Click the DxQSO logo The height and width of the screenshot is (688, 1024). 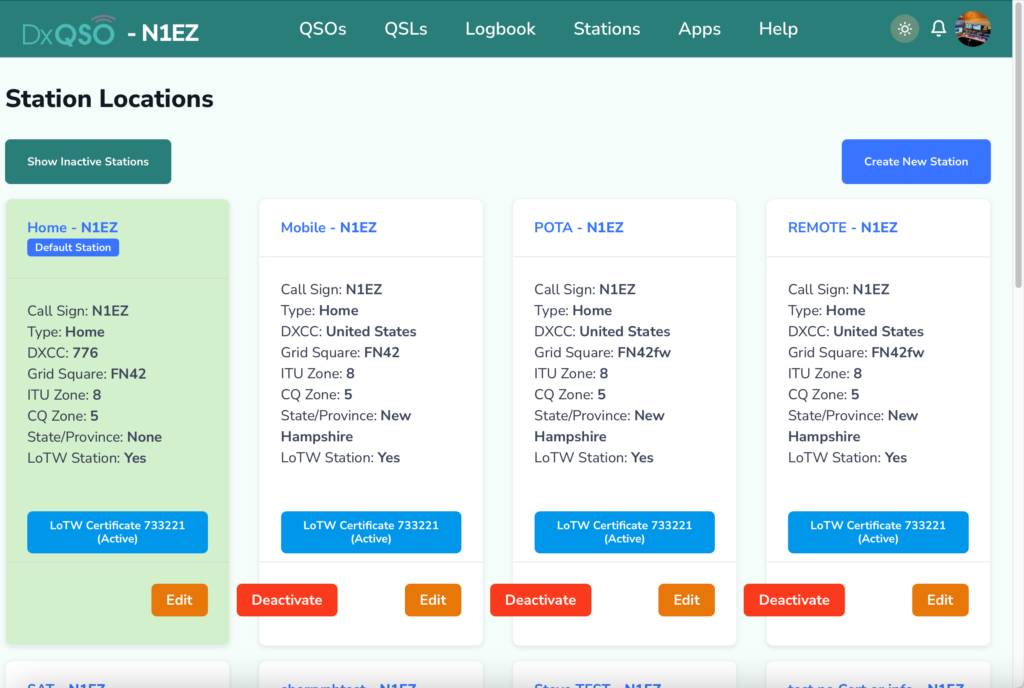(x=69, y=31)
